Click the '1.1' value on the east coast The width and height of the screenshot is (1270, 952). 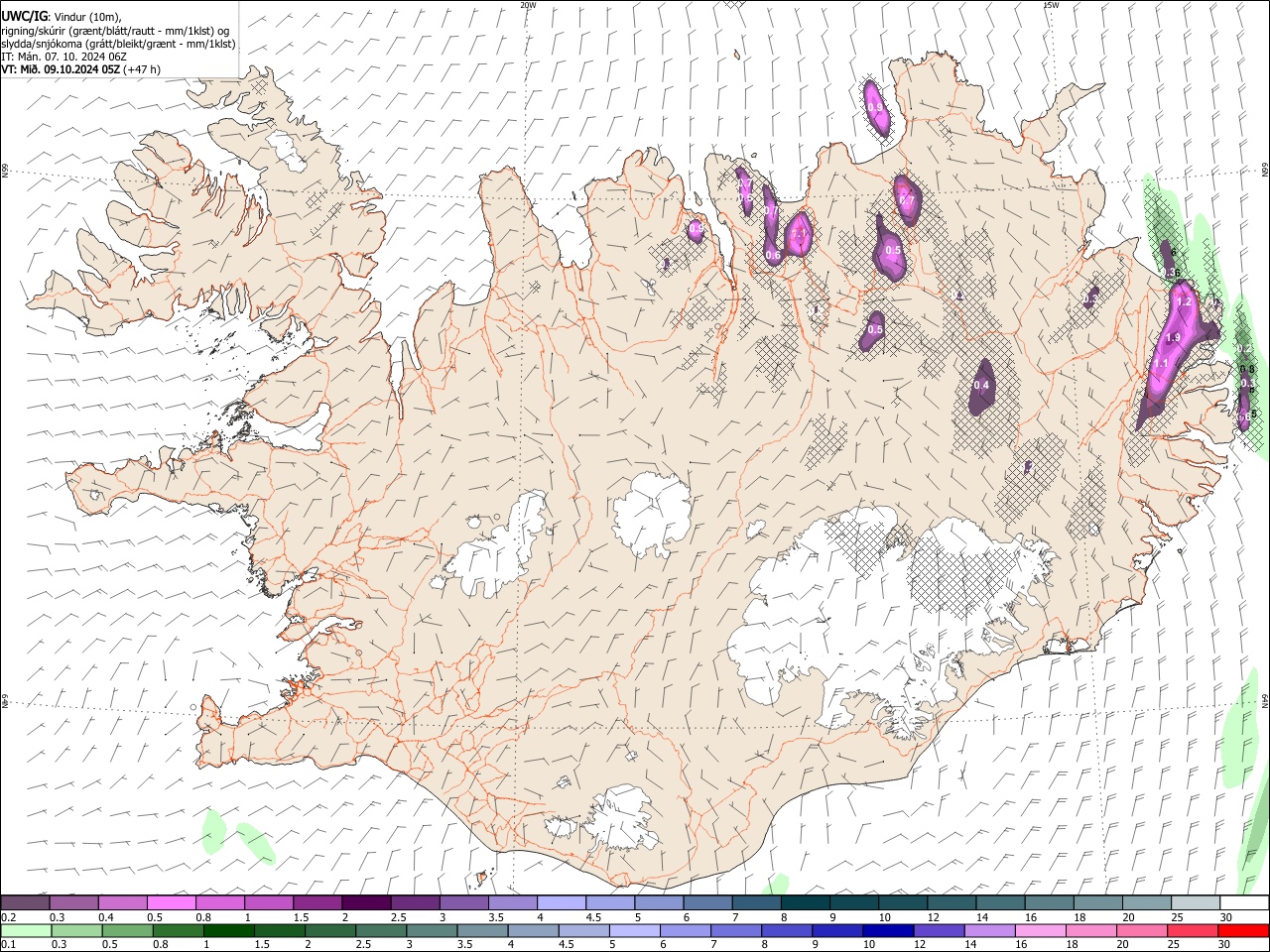pos(1160,364)
